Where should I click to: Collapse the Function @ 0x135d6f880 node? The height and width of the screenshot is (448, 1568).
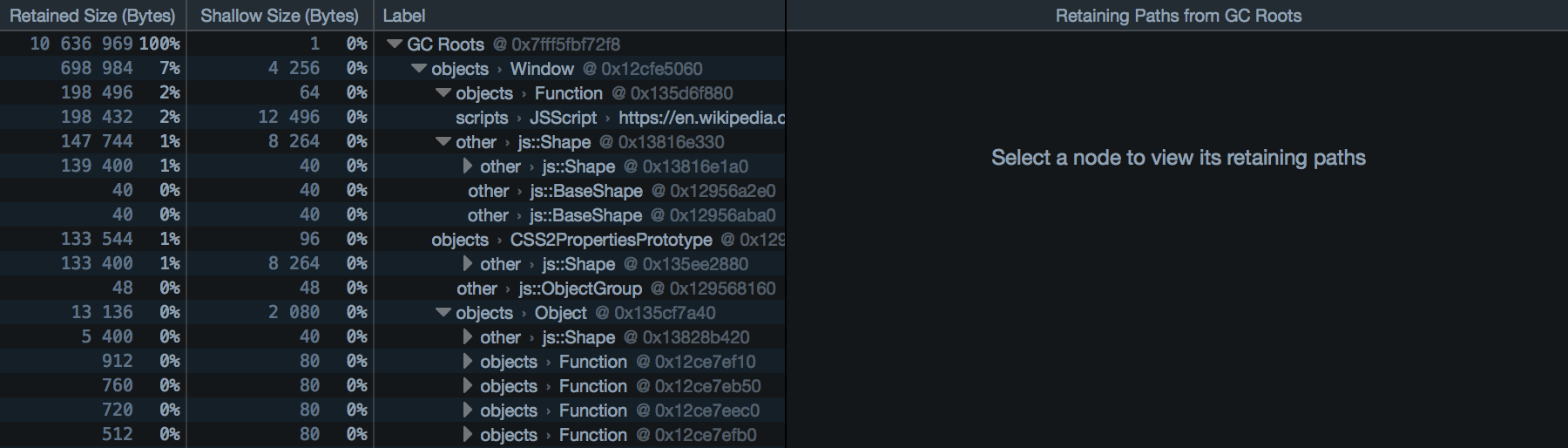[x=443, y=93]
